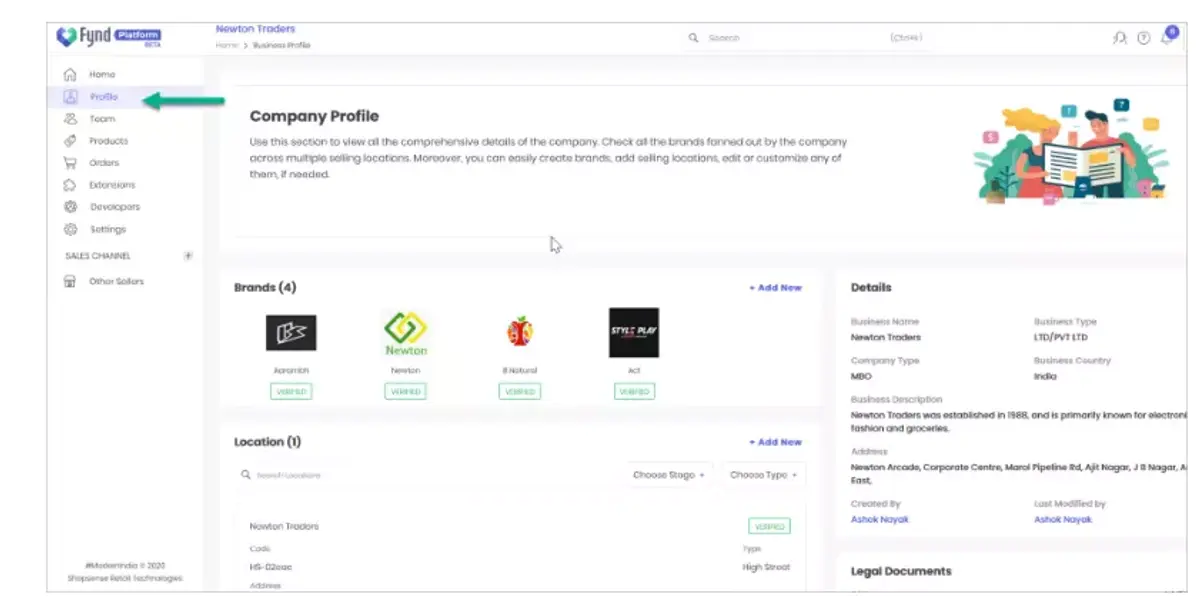Select the Profile sidebar icon
This screenshot has width=1200, height=605.
click(70, 97)
